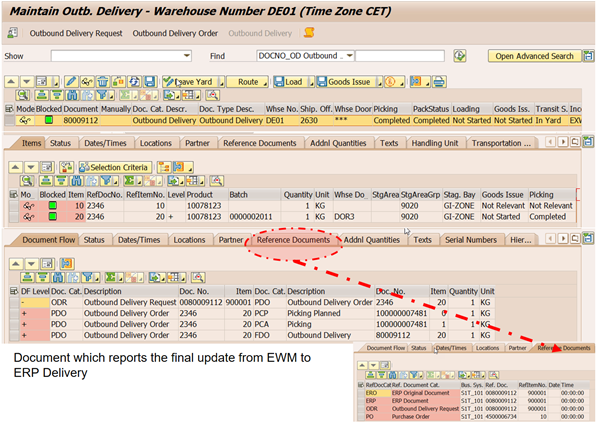Select row marker for the ODR document flow line
597x423 pixels.
coord(14,302)
